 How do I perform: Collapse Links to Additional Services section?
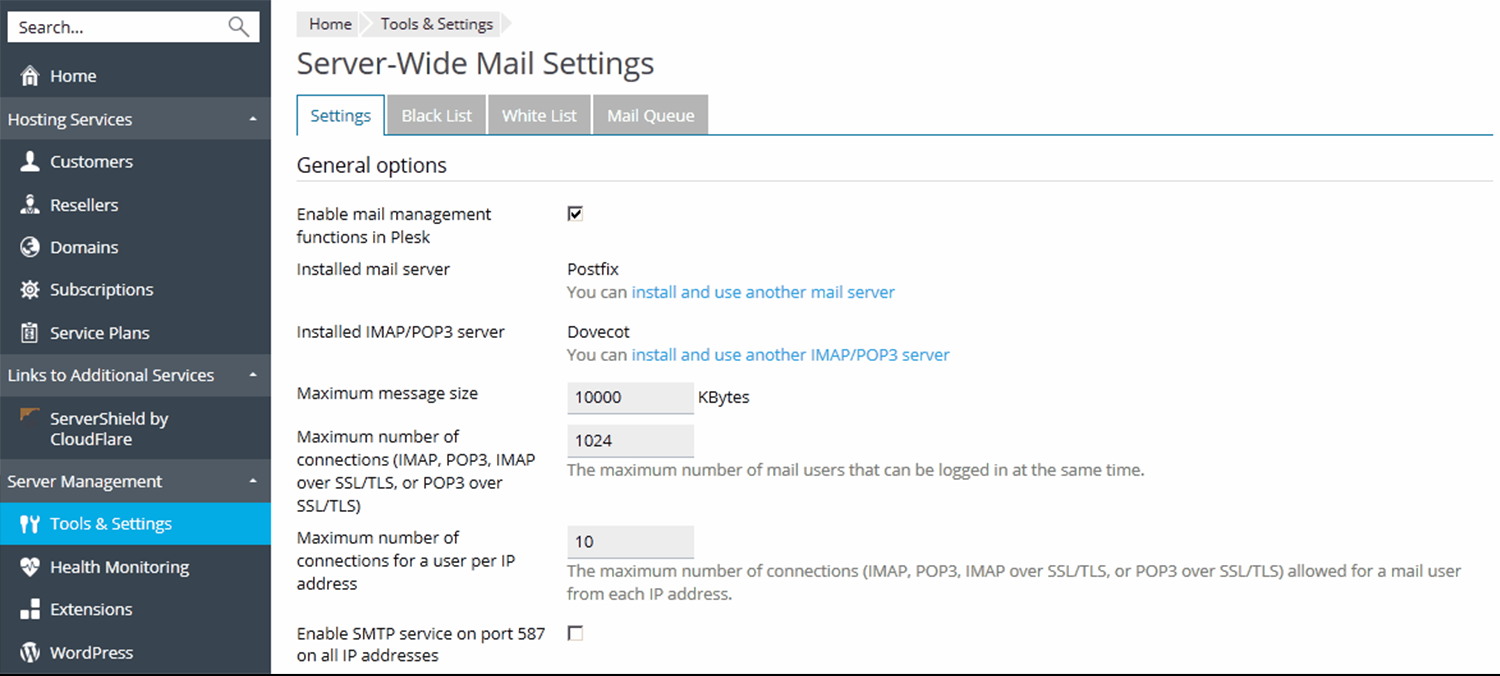[x=253, y=375]
